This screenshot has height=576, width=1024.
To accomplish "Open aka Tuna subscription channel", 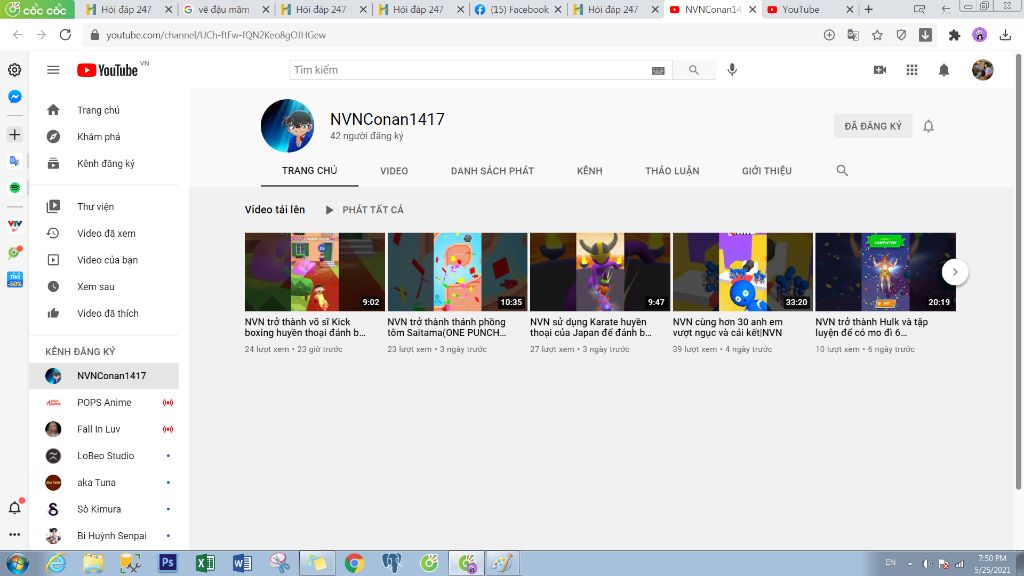I will (104, 483).
